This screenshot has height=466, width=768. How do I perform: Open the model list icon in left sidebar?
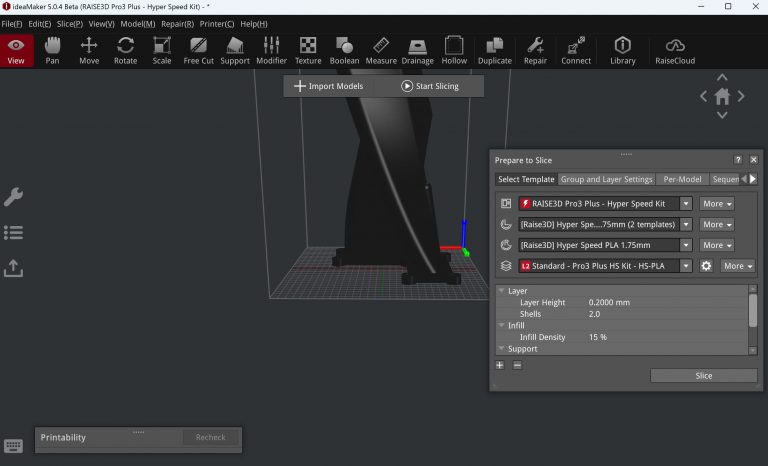tap(13, 233)
